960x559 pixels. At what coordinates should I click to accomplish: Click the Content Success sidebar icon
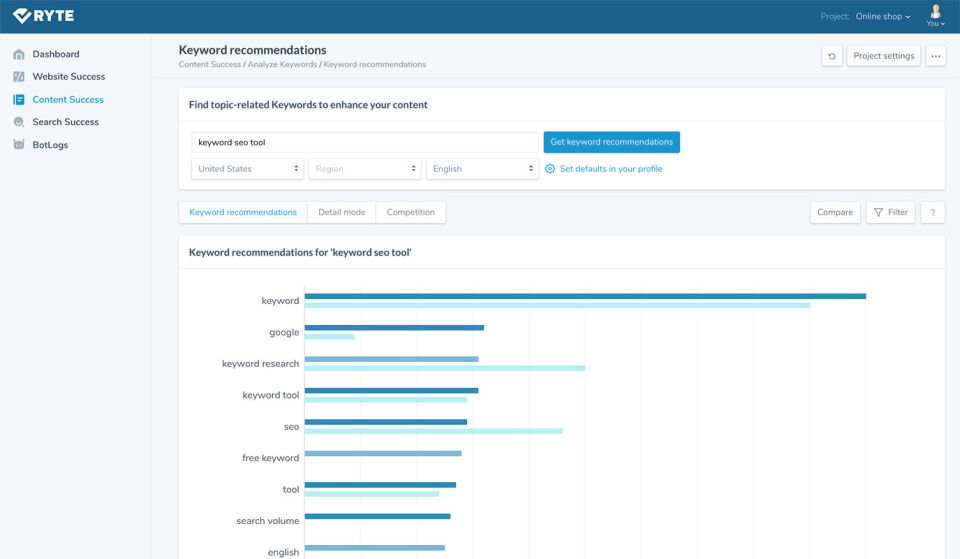19,100
